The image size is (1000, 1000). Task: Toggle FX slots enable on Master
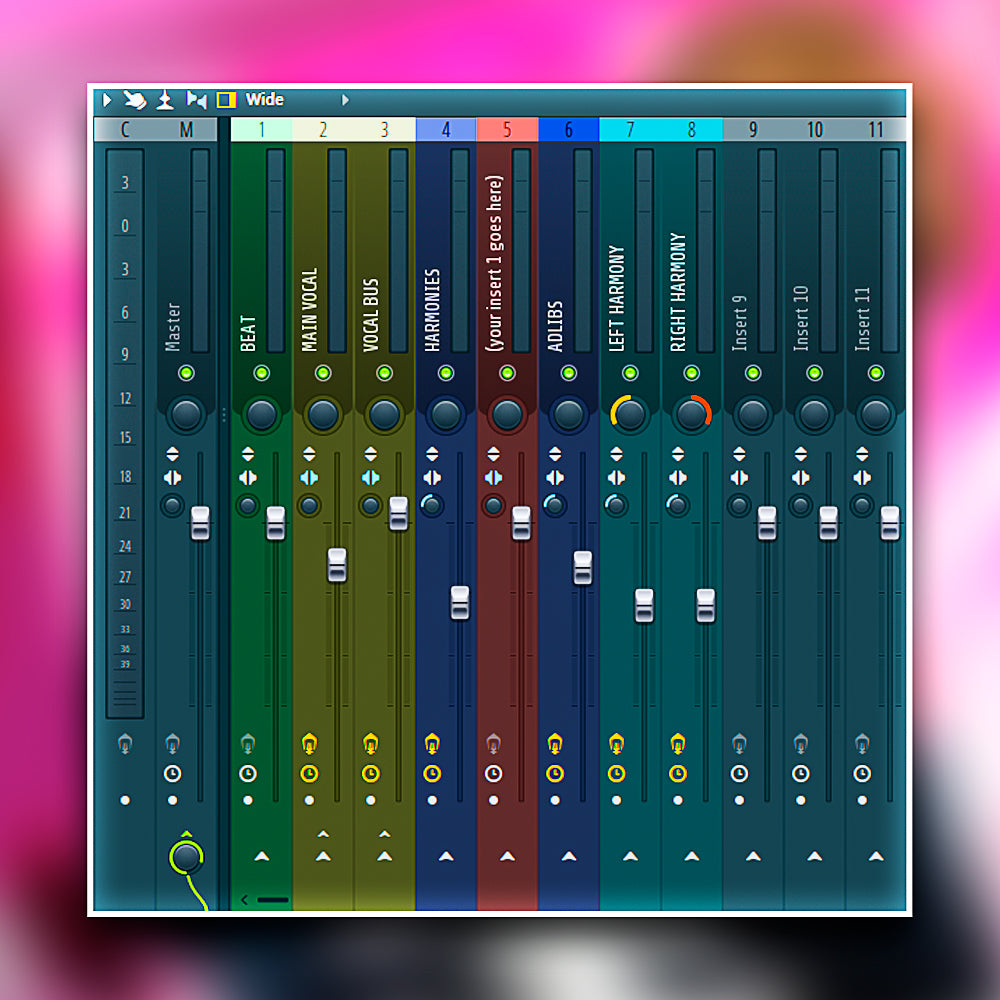click(172, 744)
